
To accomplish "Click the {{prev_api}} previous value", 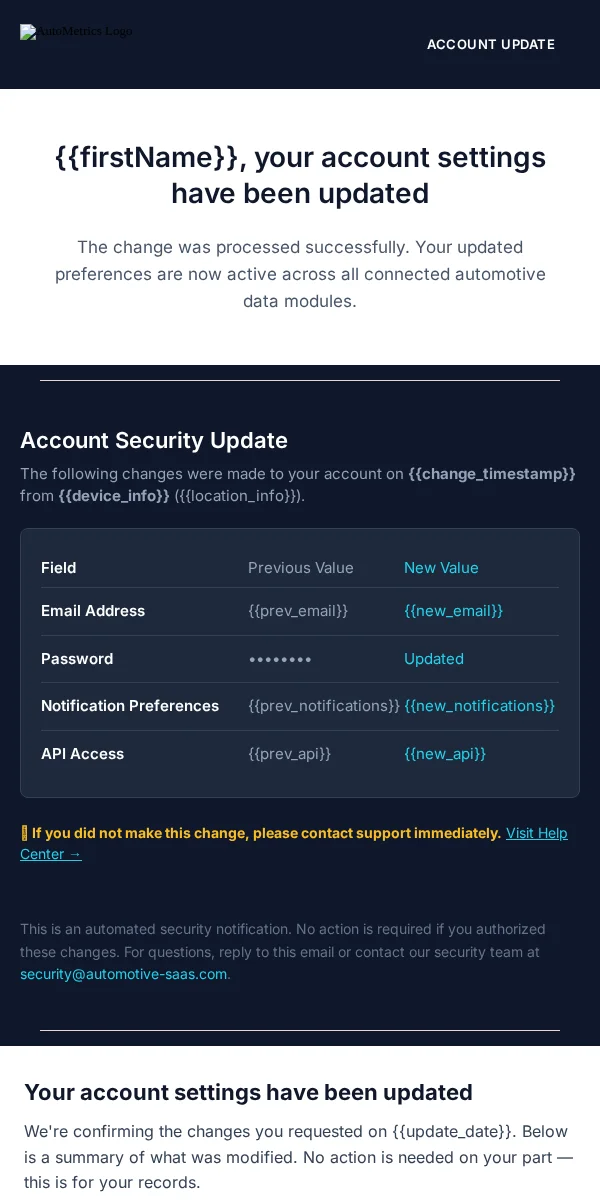I will (x=289, y=754).
